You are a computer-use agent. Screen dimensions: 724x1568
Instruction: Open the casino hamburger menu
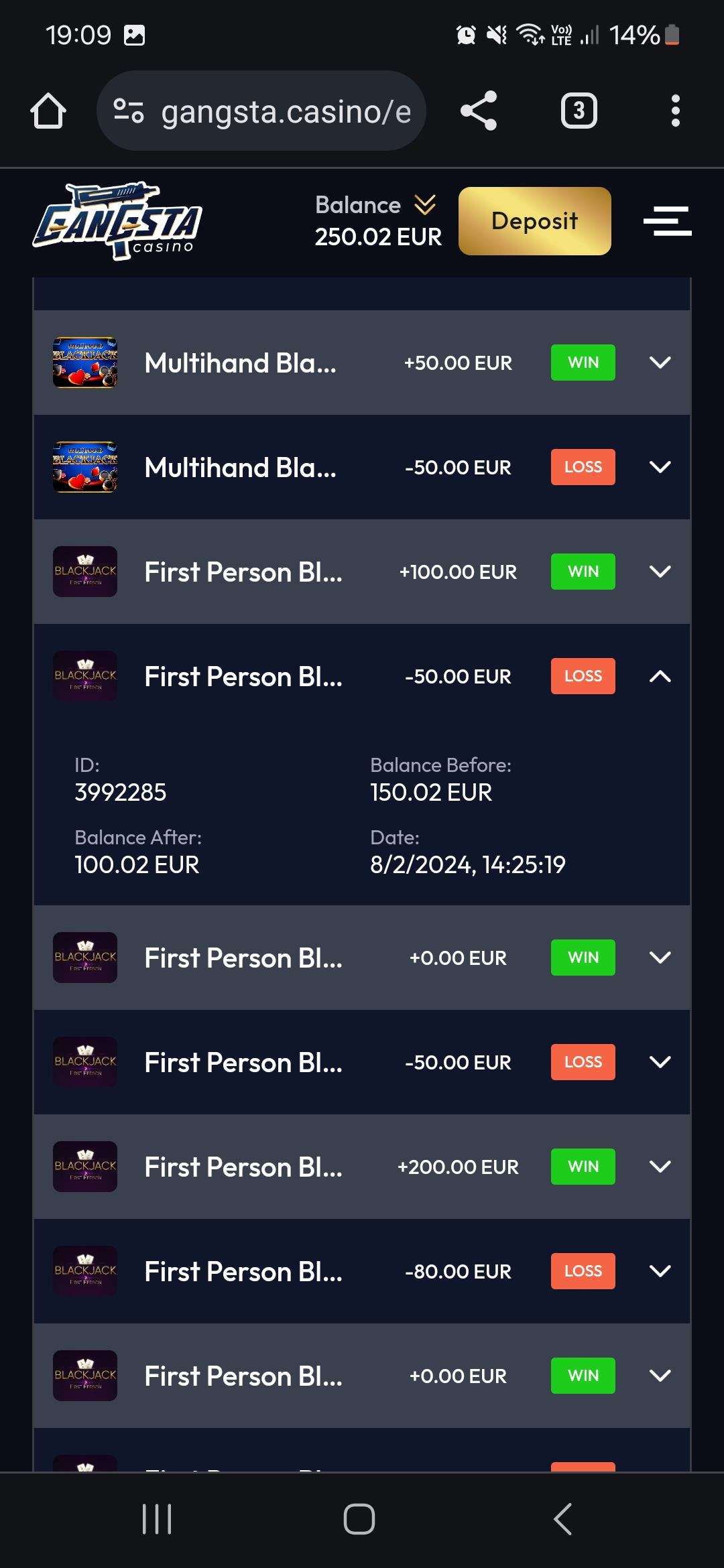coord(667,221)
